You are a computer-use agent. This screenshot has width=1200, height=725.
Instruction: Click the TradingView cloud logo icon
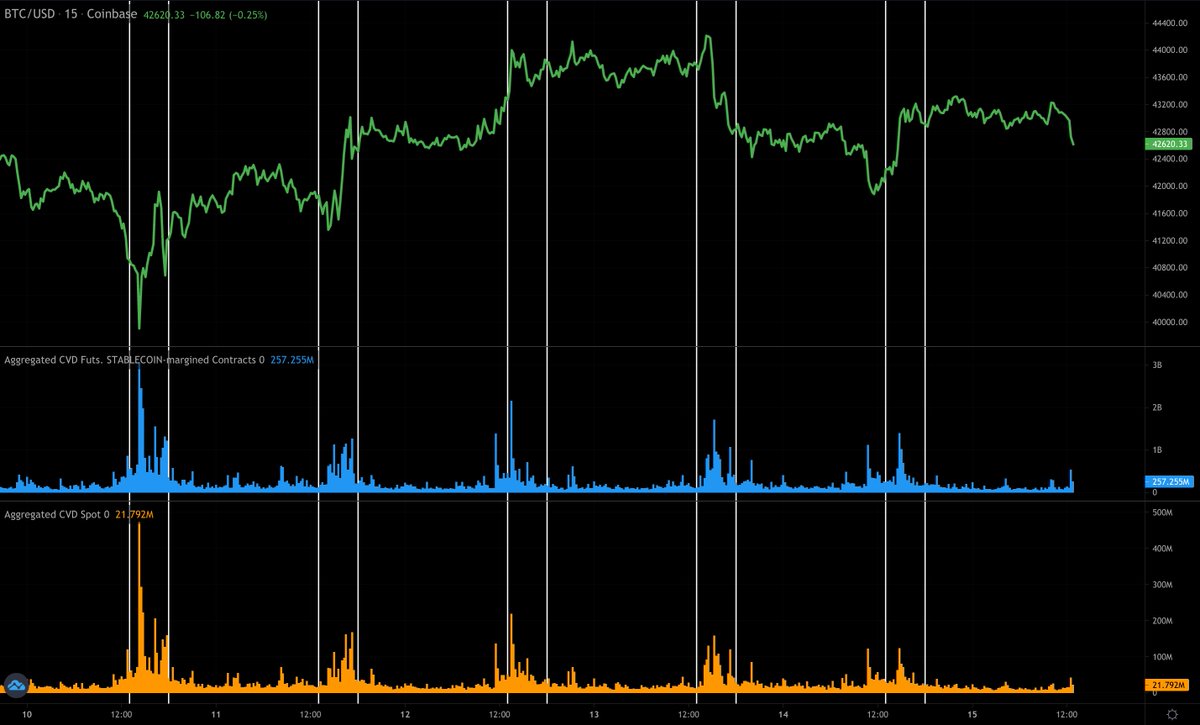[x=16, y=685]
